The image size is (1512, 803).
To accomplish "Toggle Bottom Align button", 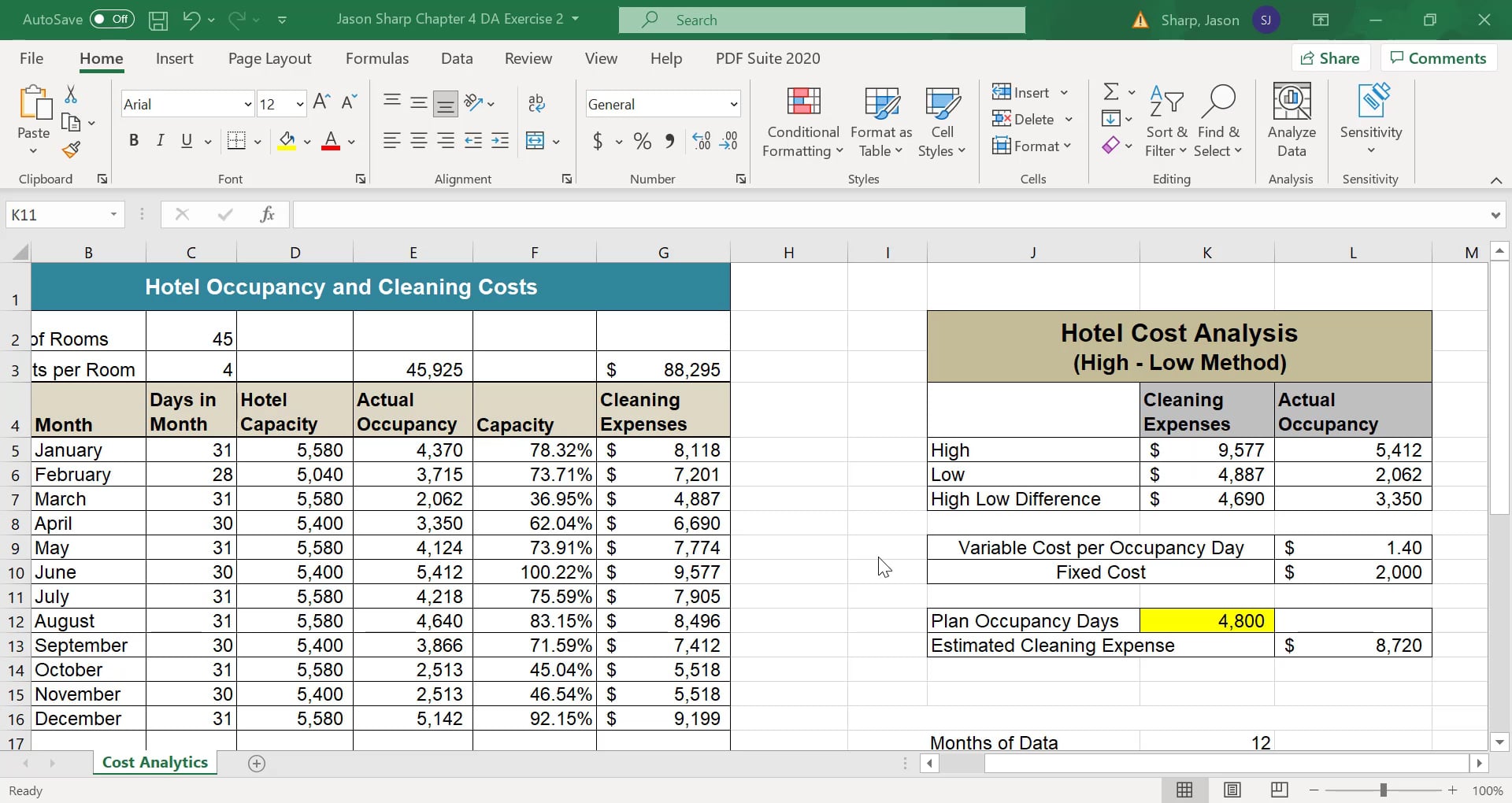I will (x=446, y=102).
